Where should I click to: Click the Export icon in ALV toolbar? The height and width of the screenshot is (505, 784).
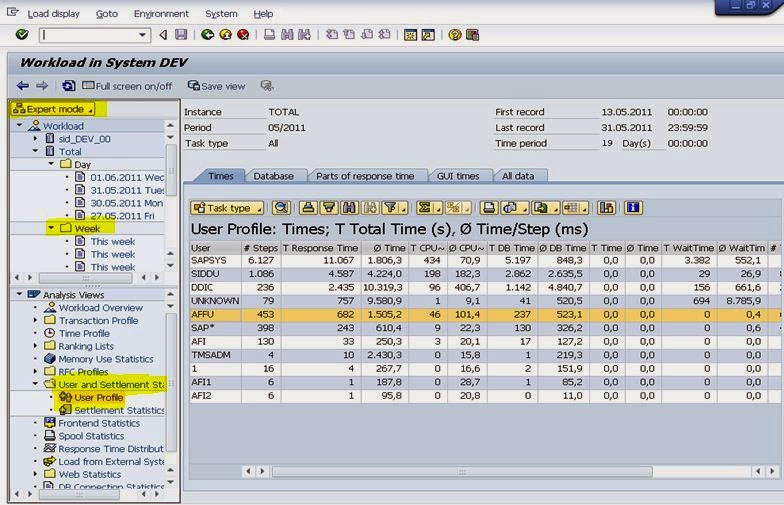tap(545, 208)
